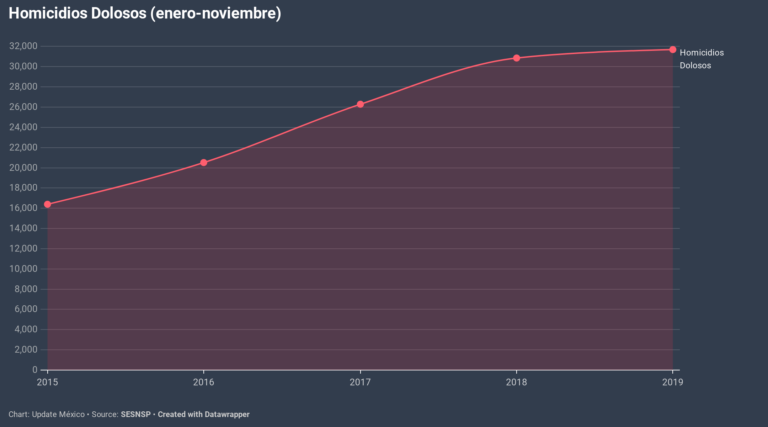Select the 2019 data point at line end

(673, 50)
